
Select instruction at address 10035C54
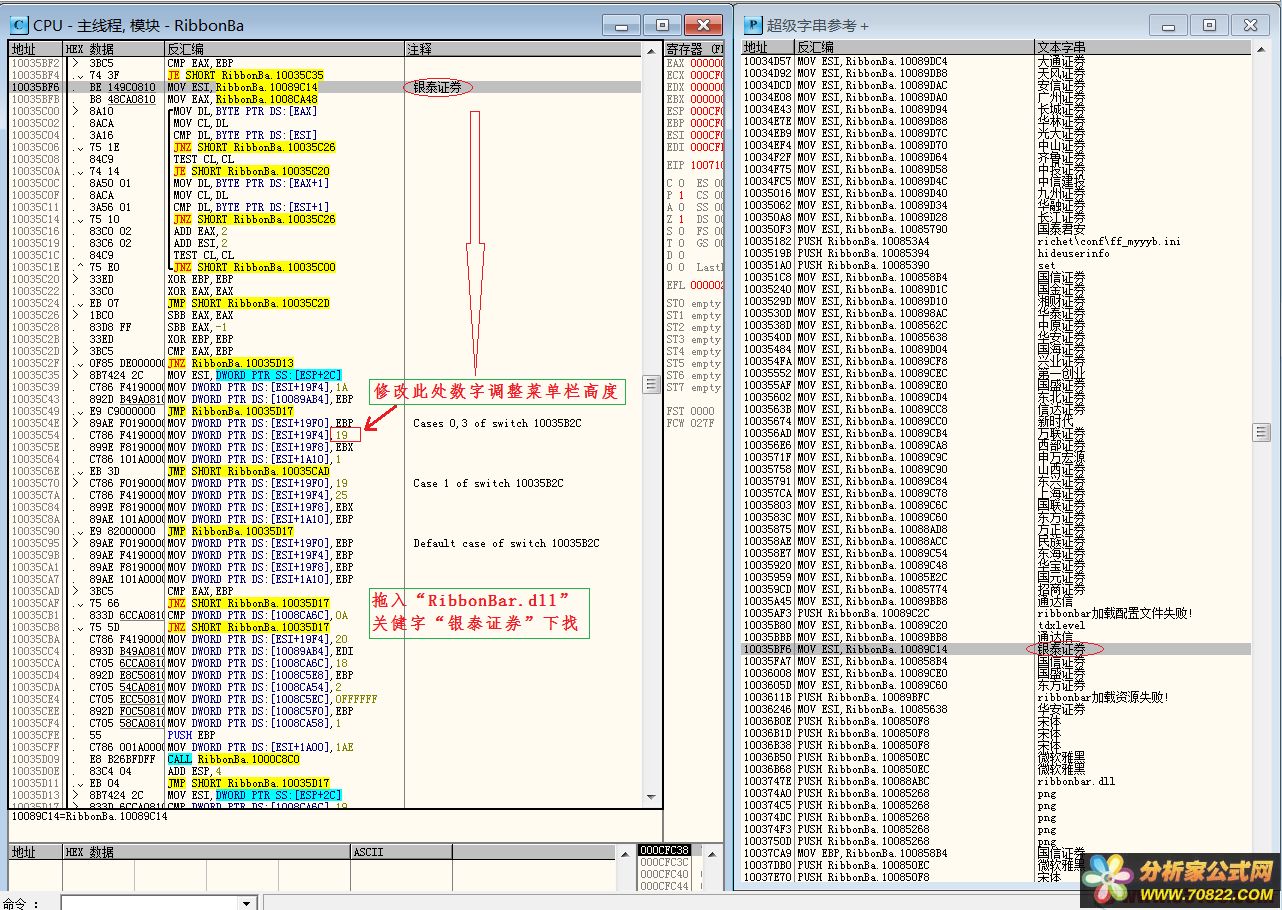325,435
